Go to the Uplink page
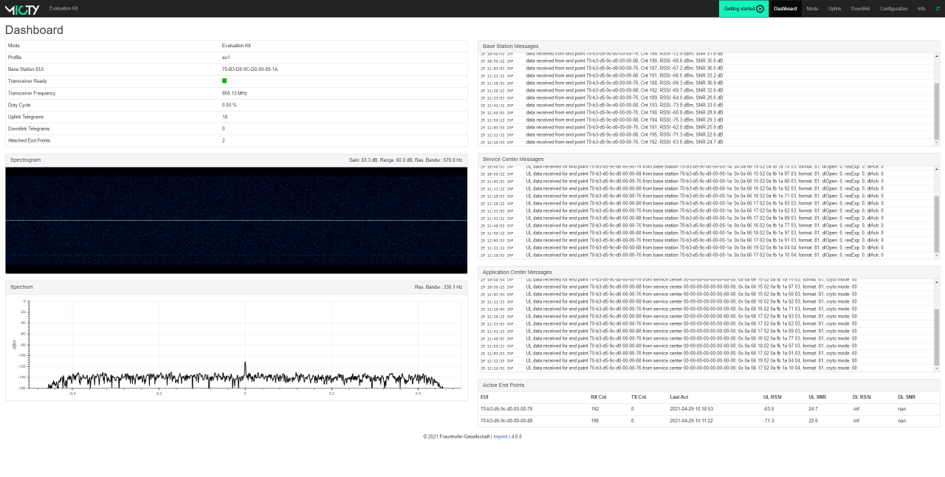The image size is (945, 477). (834, 9)
